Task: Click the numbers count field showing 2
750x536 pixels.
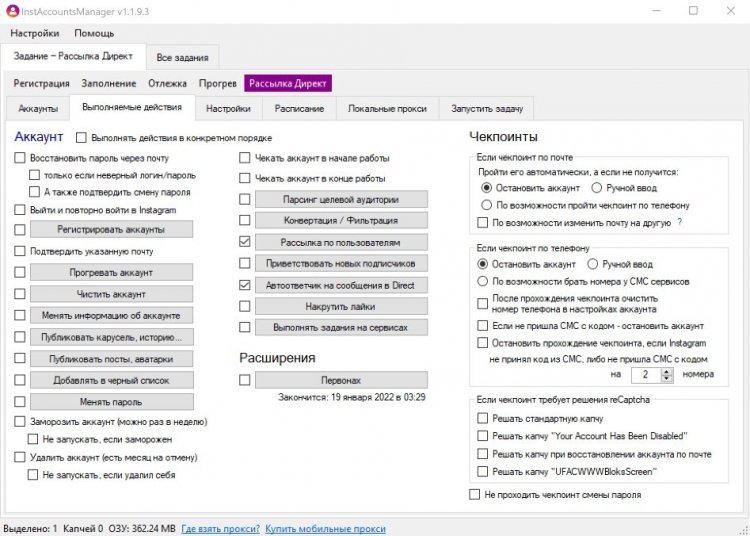Action: (x=645, y=374)
